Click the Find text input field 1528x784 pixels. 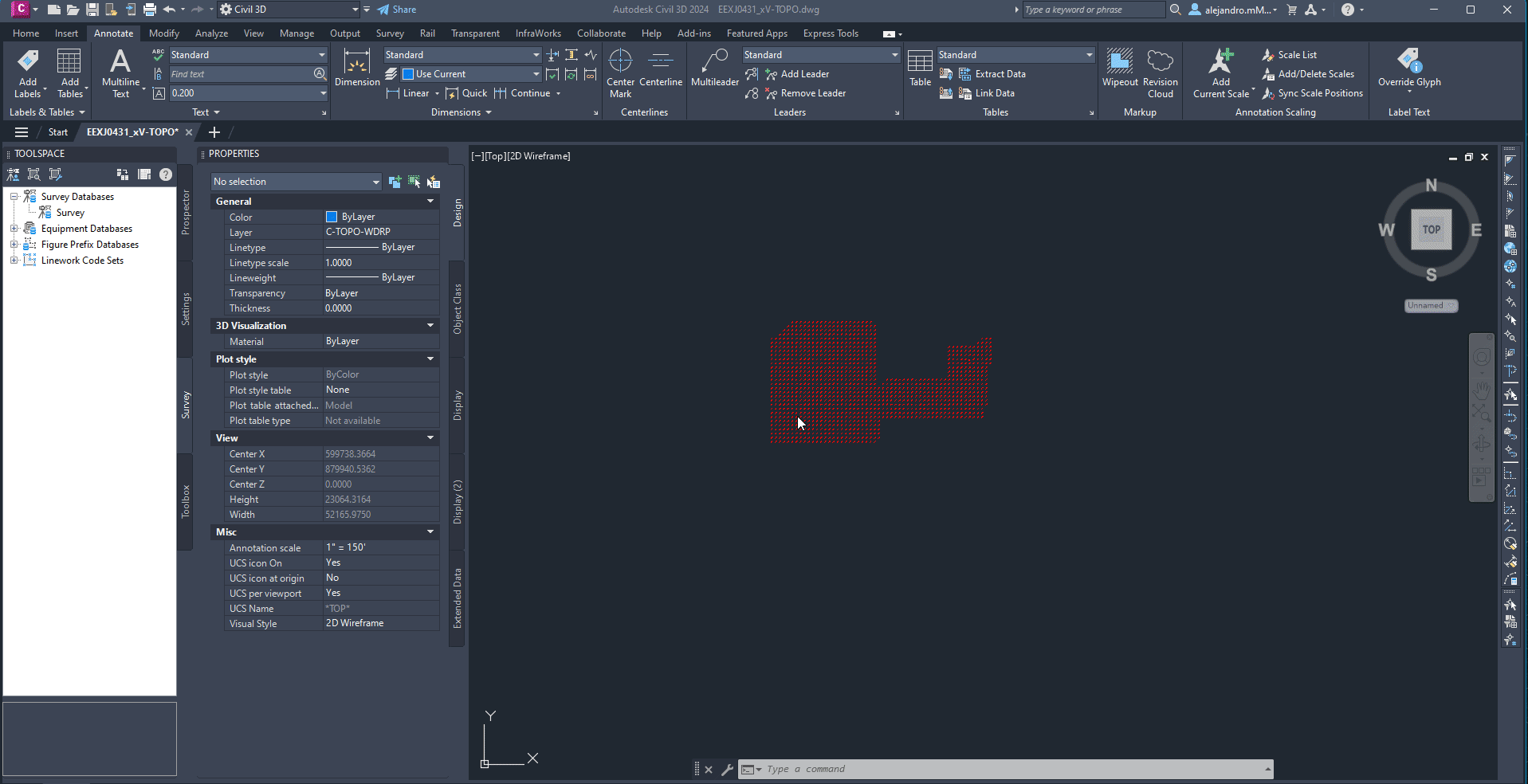tap(241, 74)
